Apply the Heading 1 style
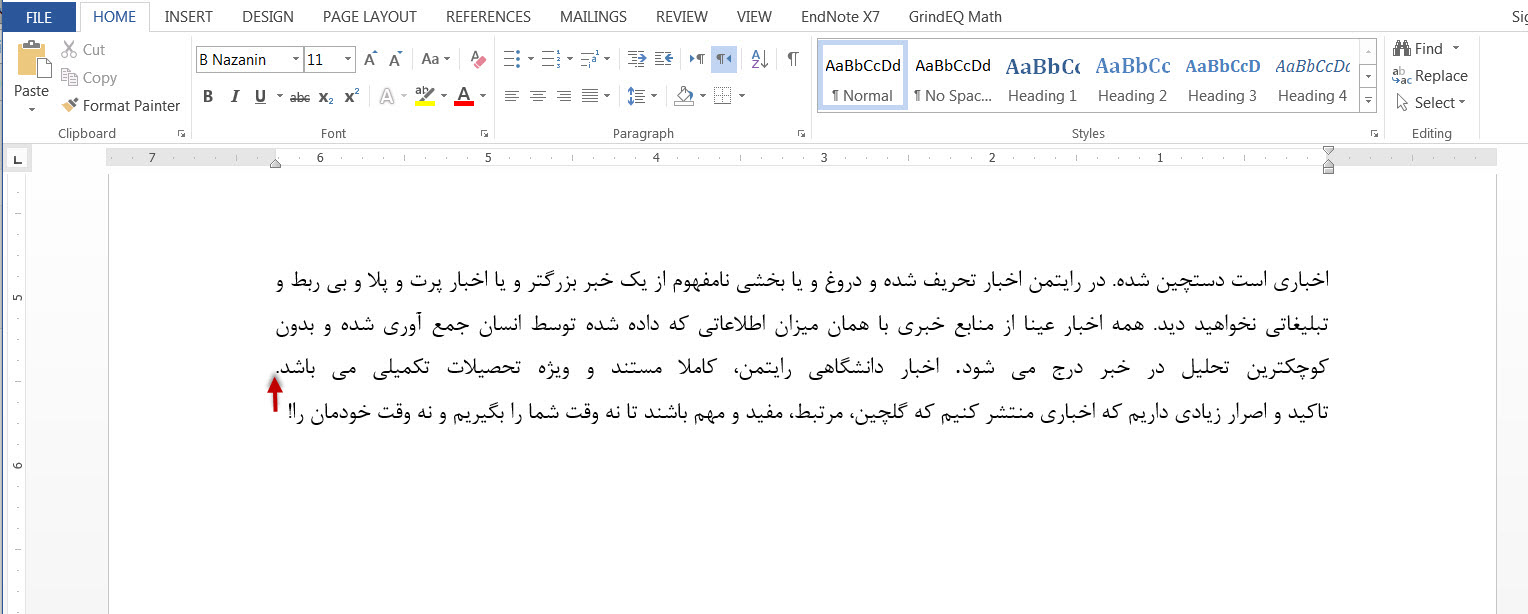The width and height of the screenshot is (1528, 614). [1042, 76]
